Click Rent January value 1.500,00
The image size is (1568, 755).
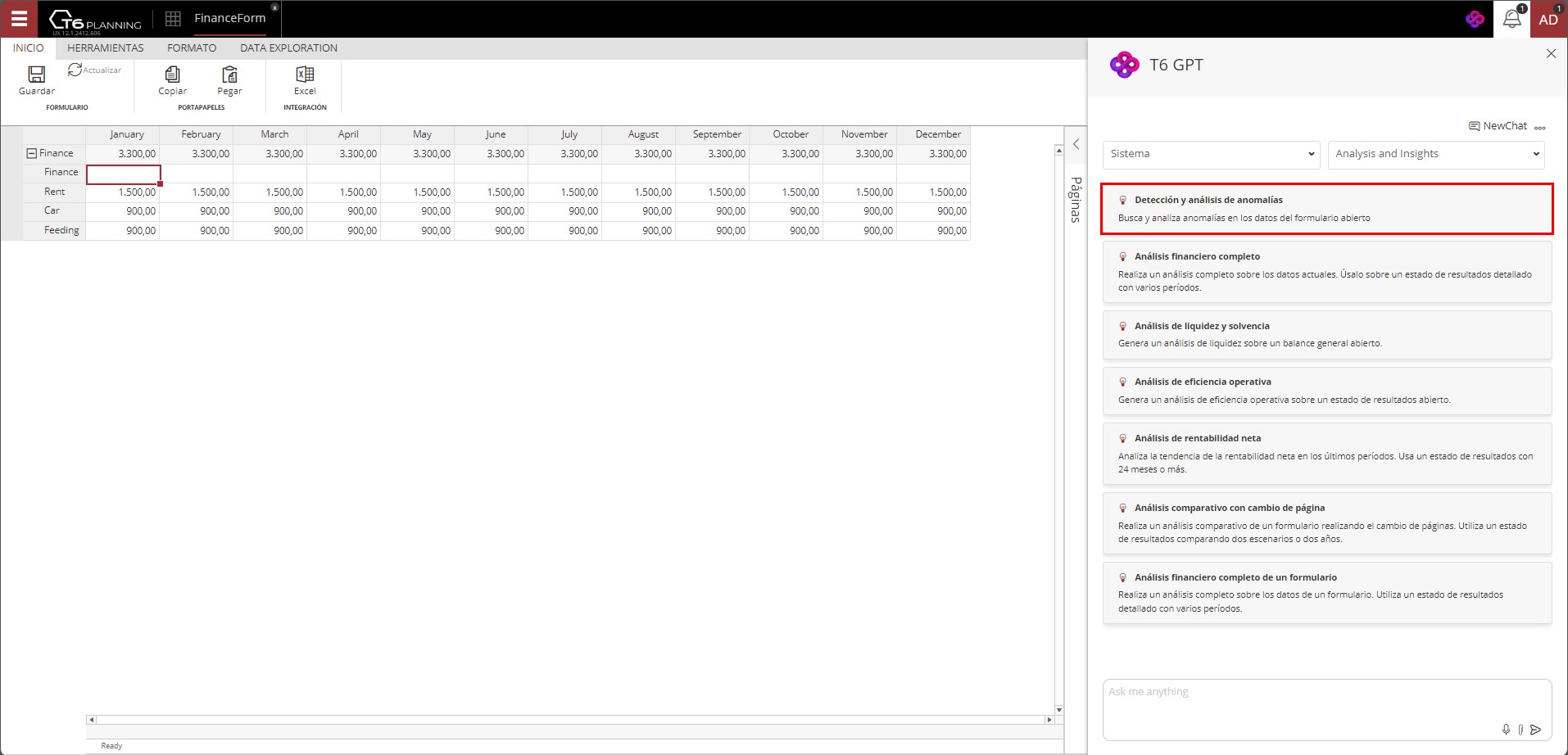coord(123,192)
